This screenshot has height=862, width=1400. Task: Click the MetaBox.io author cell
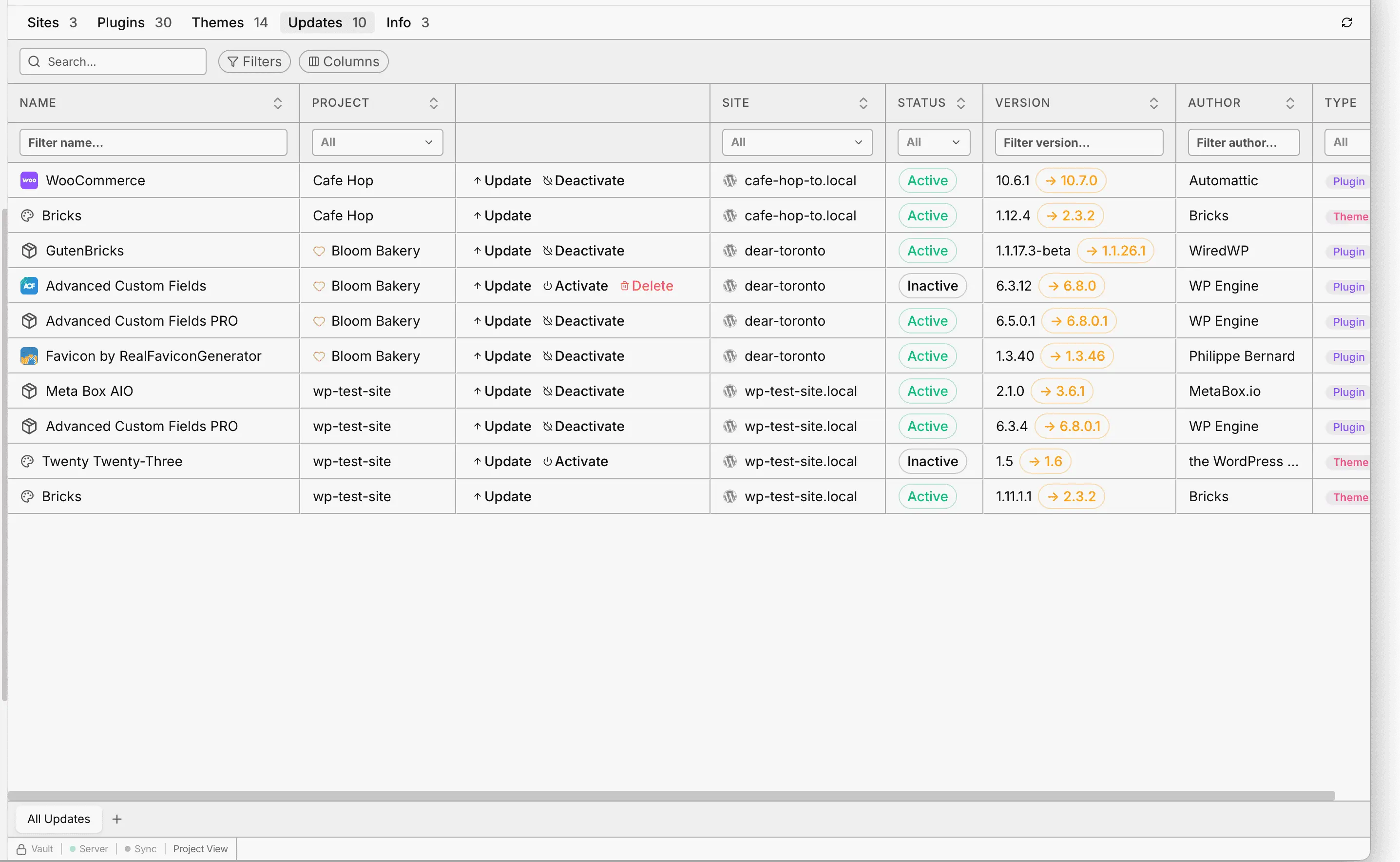(x=1225, y=392)
